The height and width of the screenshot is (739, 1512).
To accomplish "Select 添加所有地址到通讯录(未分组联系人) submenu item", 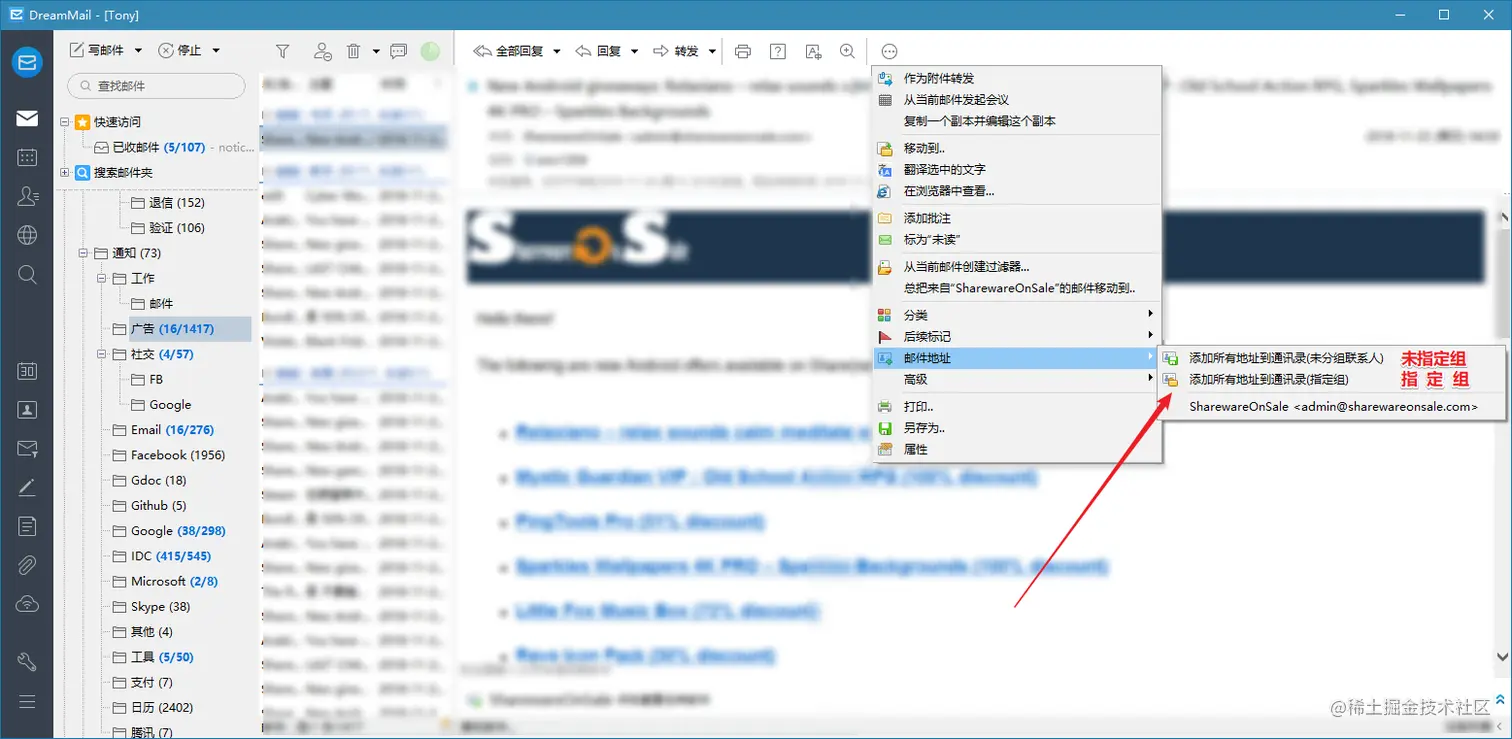I will tap(1331, 358).
